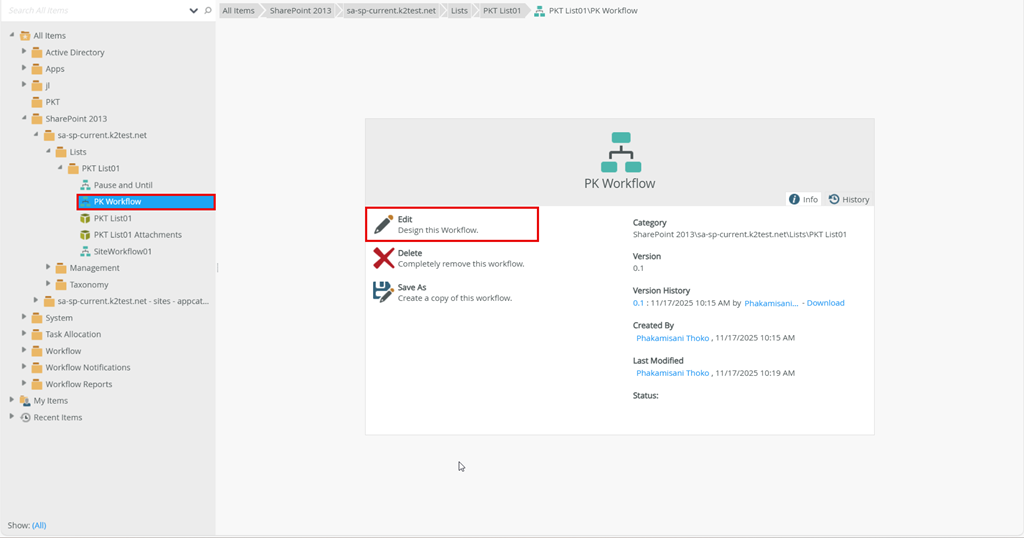Select sa-sp-current.k2test.net - sites - appcat... item

point(133,301)
